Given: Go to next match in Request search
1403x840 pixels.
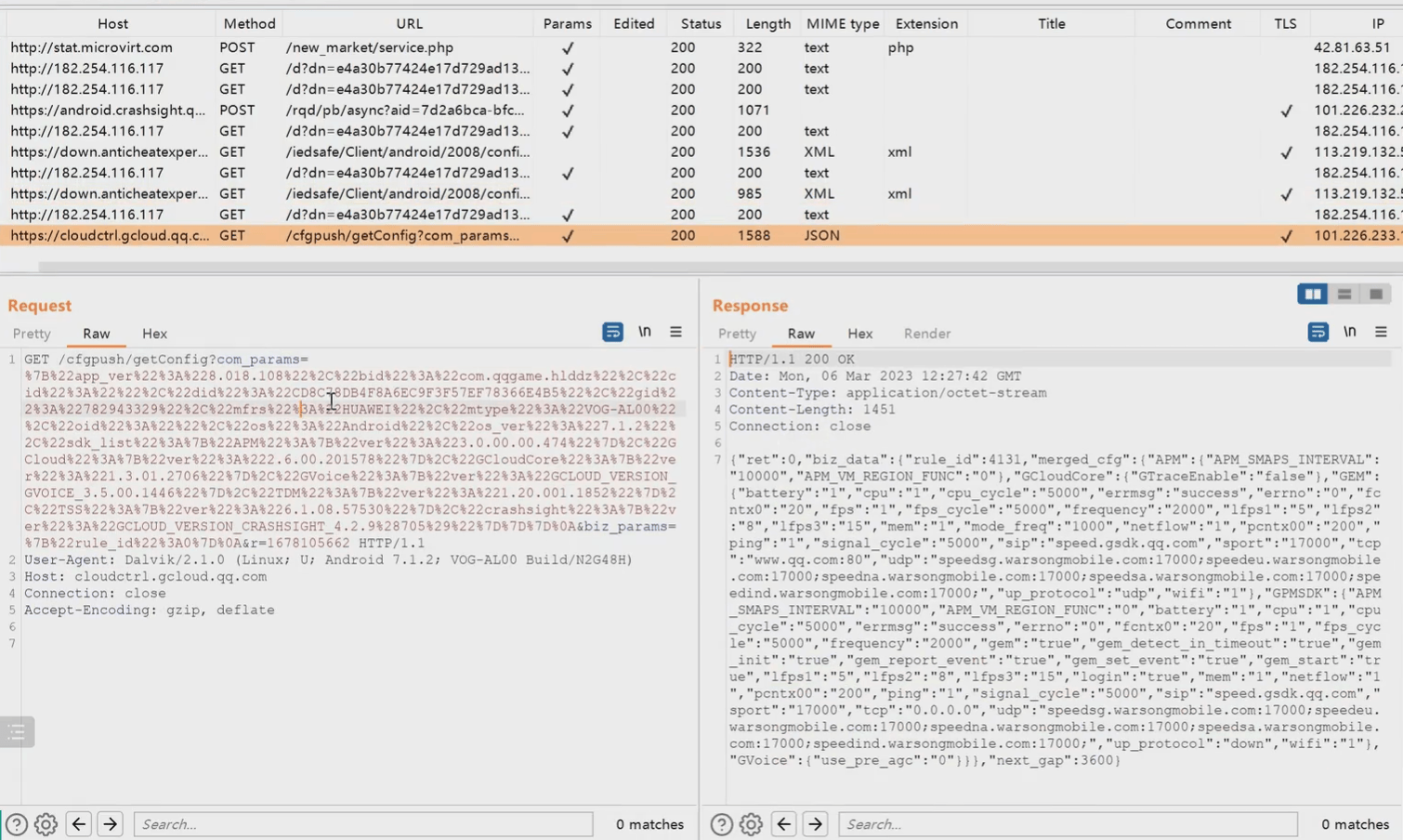Looking at the screenshot, I should point(110,824).
